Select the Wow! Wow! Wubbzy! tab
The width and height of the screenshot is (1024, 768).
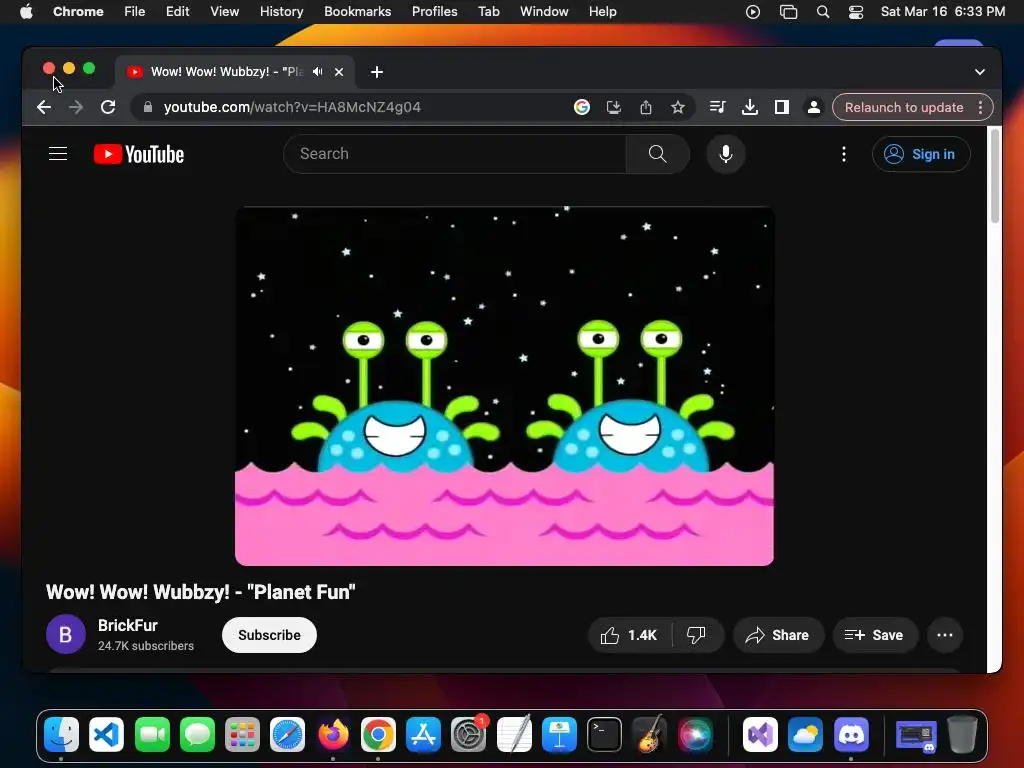(227, 72)
